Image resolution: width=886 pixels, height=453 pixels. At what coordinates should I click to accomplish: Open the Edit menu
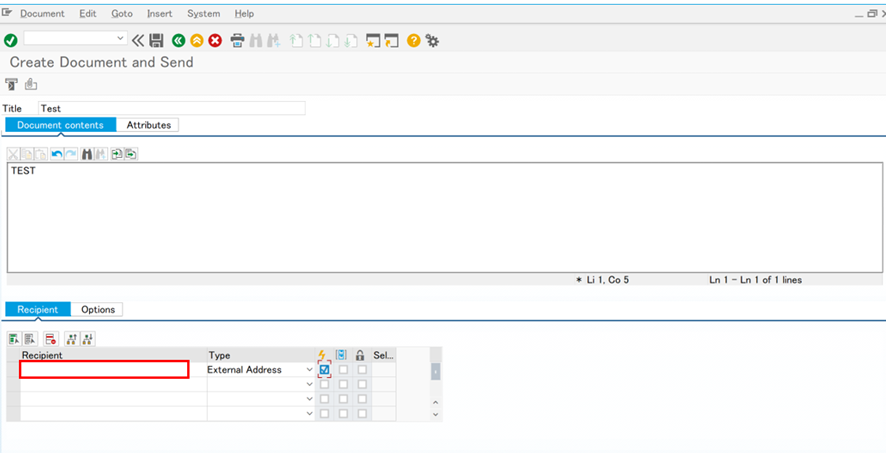pyautogui.click(x=88, y=14)
